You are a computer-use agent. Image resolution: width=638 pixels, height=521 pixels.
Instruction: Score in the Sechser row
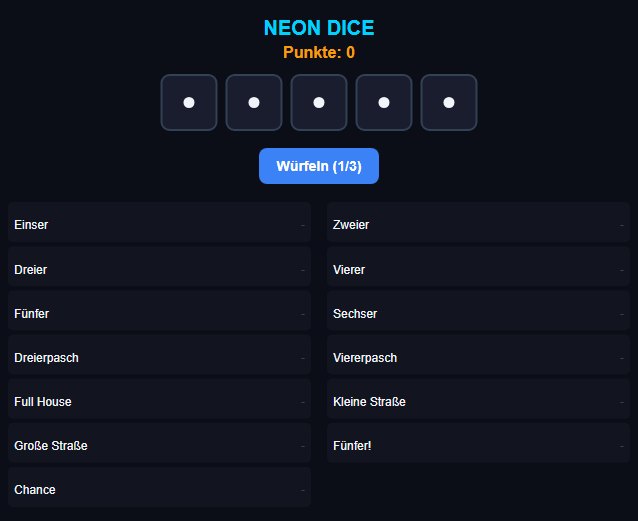478,311
